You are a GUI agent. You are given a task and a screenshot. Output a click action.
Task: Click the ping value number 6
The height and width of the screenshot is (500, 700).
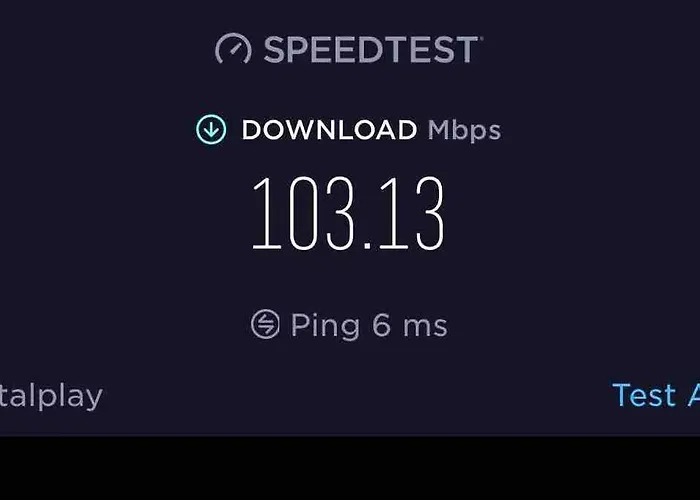[382, 325]
